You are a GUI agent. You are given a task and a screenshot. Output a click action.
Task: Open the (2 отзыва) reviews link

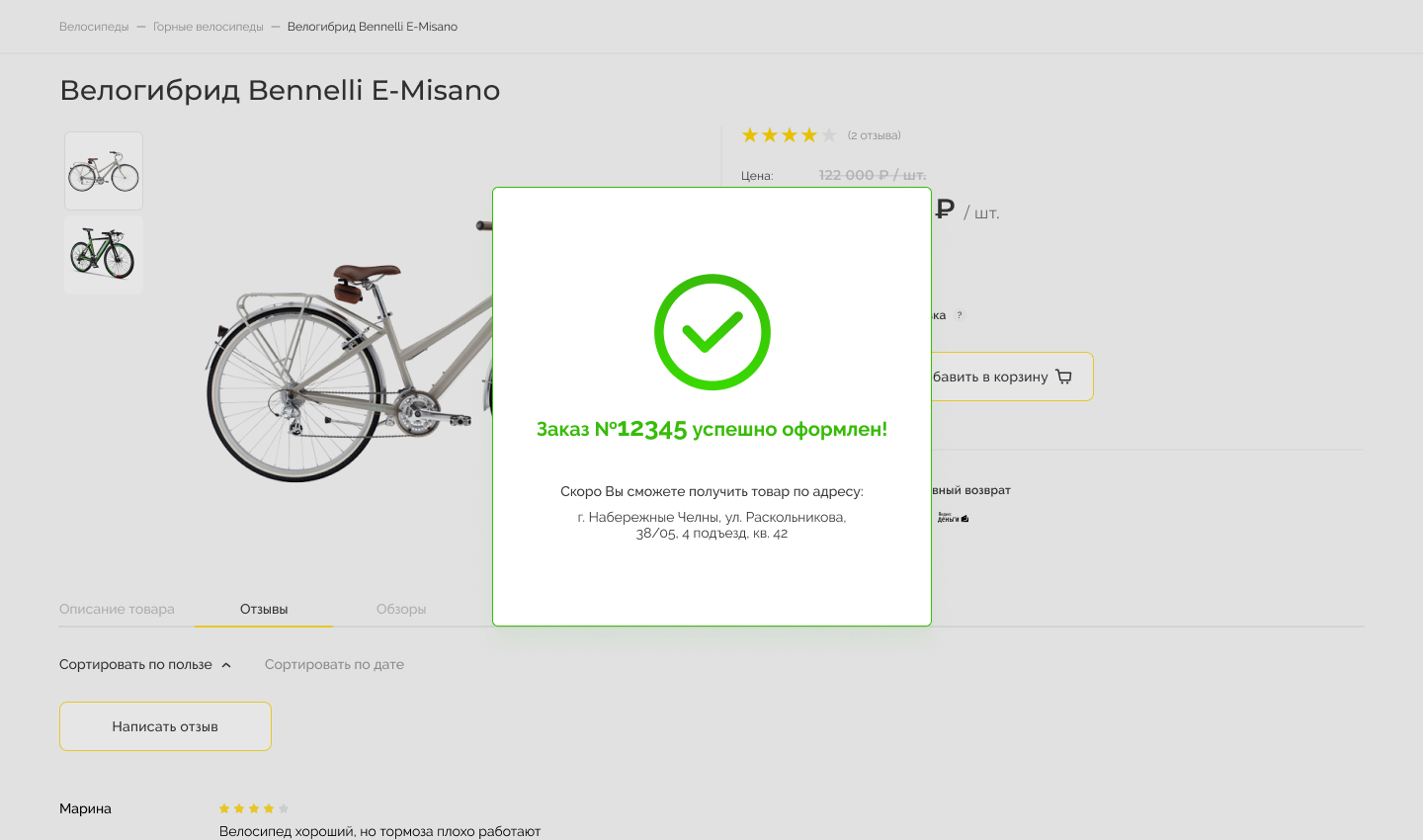point(874,135)
